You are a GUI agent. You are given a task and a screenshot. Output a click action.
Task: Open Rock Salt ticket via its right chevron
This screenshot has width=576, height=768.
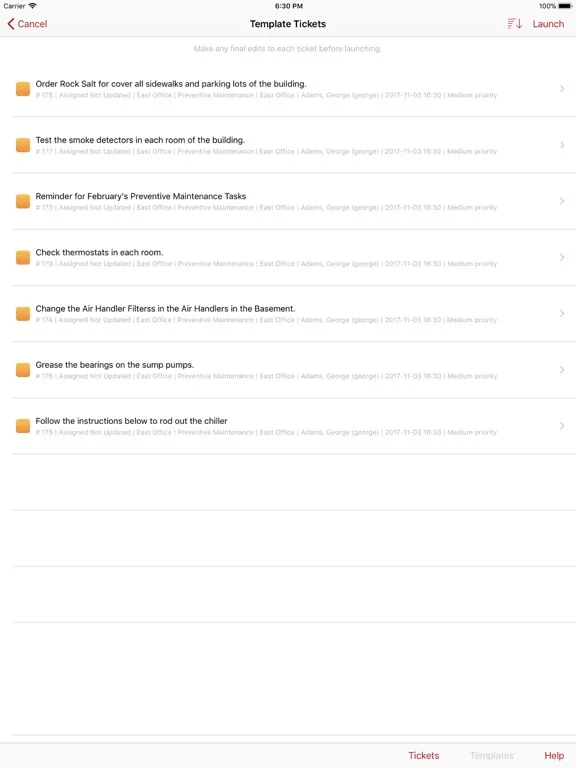pos(562,89)
